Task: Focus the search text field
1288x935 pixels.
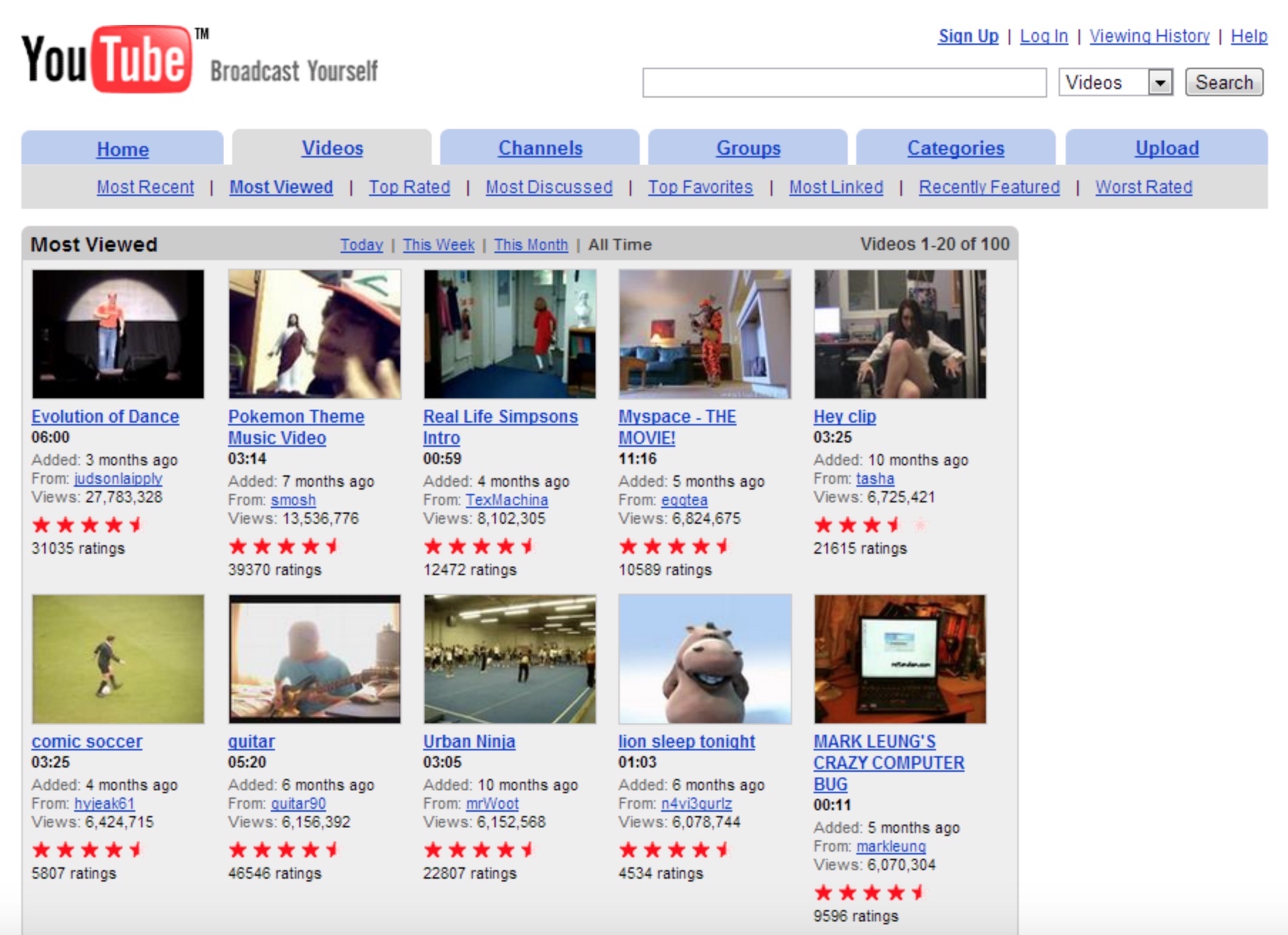Action: point(844,83)
